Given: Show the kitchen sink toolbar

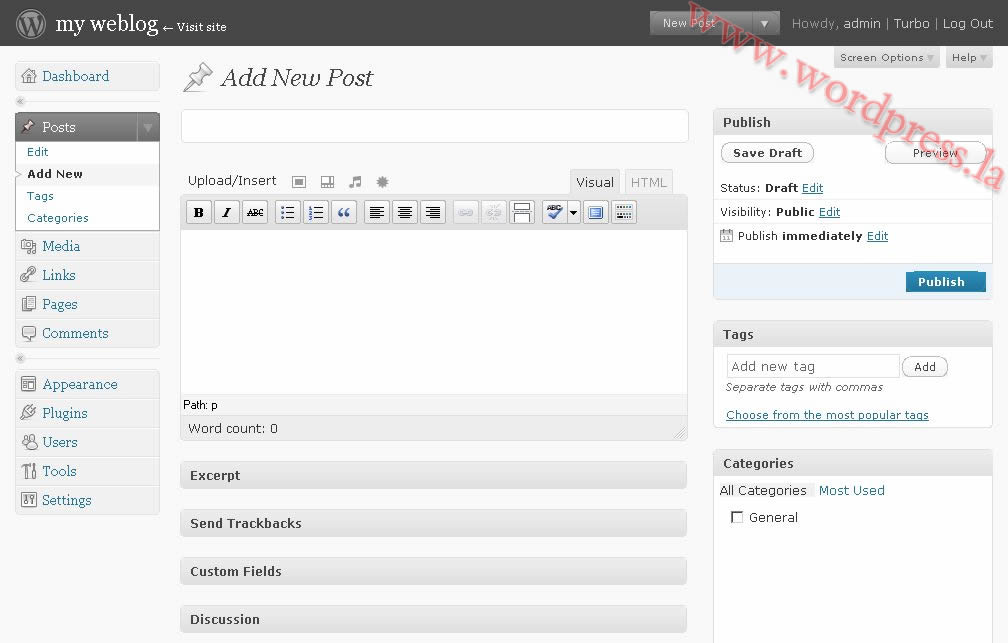Looking at the screenshot, I should (624, 212).
